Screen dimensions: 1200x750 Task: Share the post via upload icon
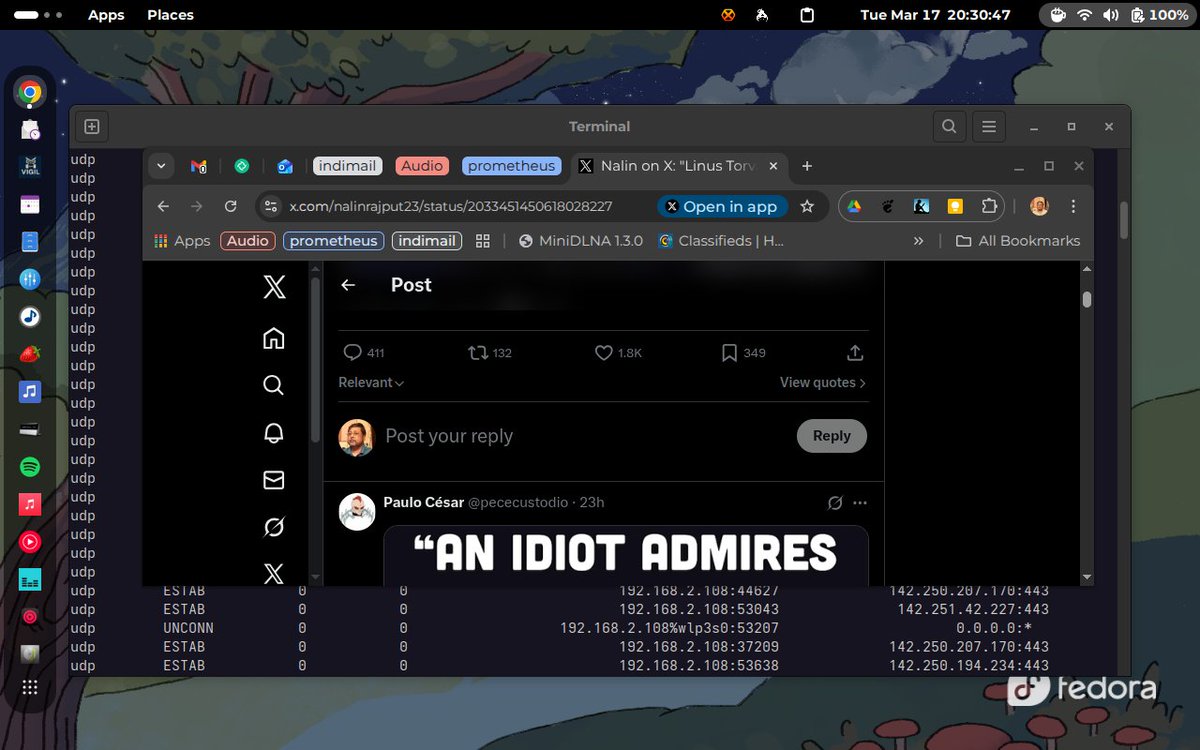[x=855, y=353]
